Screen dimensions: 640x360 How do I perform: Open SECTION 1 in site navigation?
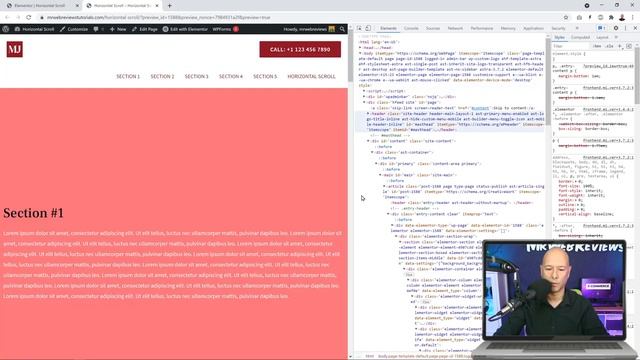point(128,76)
